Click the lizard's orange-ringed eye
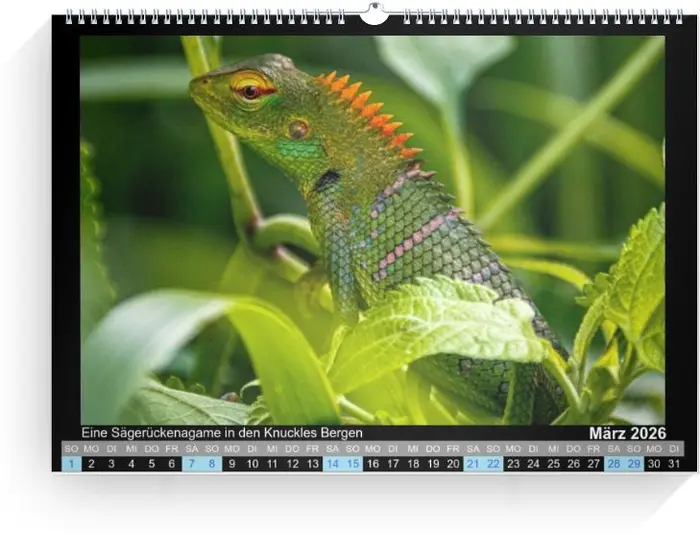Viewport: 700px width, 535px height. tap(251, 90)
